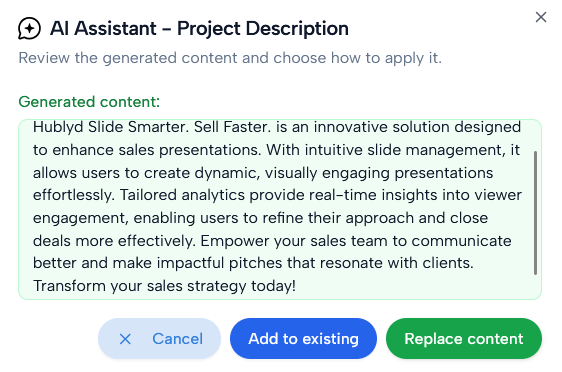The width and height of the screenshot is (562, 372).
Task: Click the review instructions subtitle text
Action: 230,58
